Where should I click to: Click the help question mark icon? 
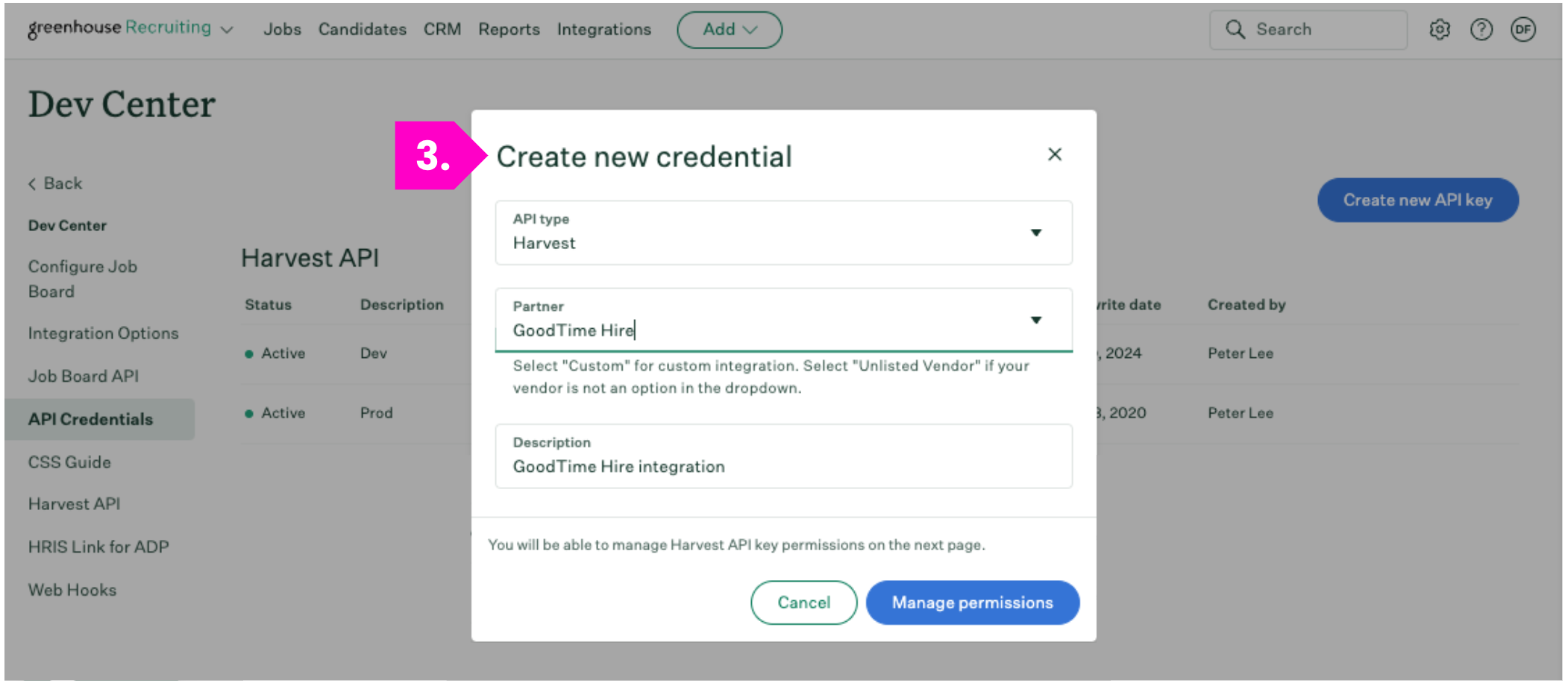pyautogui.click(x=1481, y=30)
